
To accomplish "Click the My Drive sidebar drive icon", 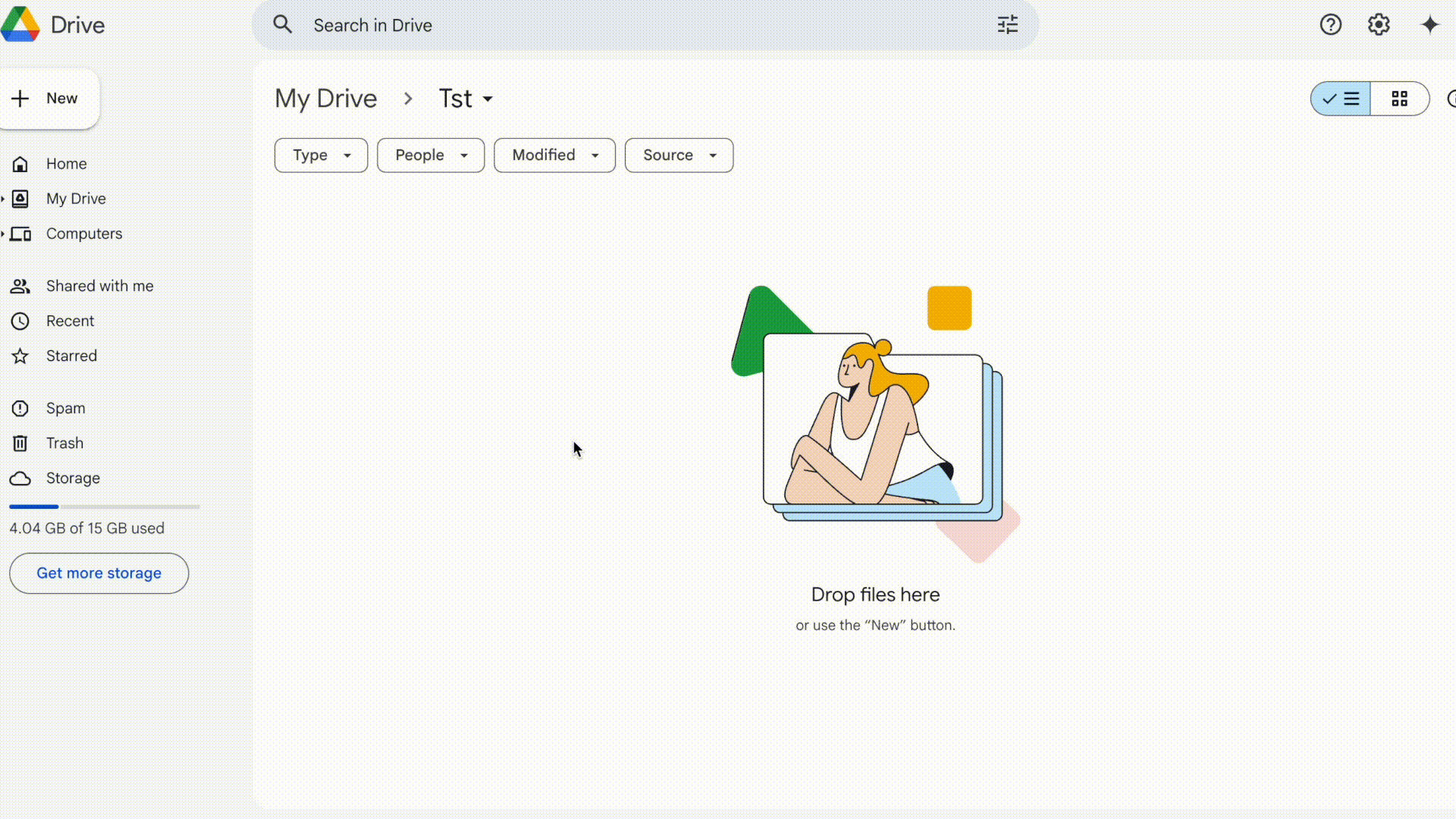I will 20,199.
